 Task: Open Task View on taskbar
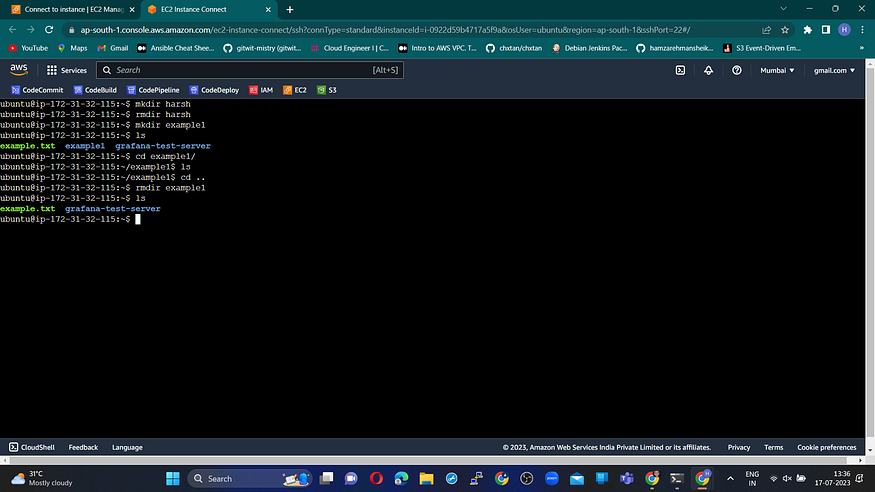pyautogui.click(x=326, y=479)
